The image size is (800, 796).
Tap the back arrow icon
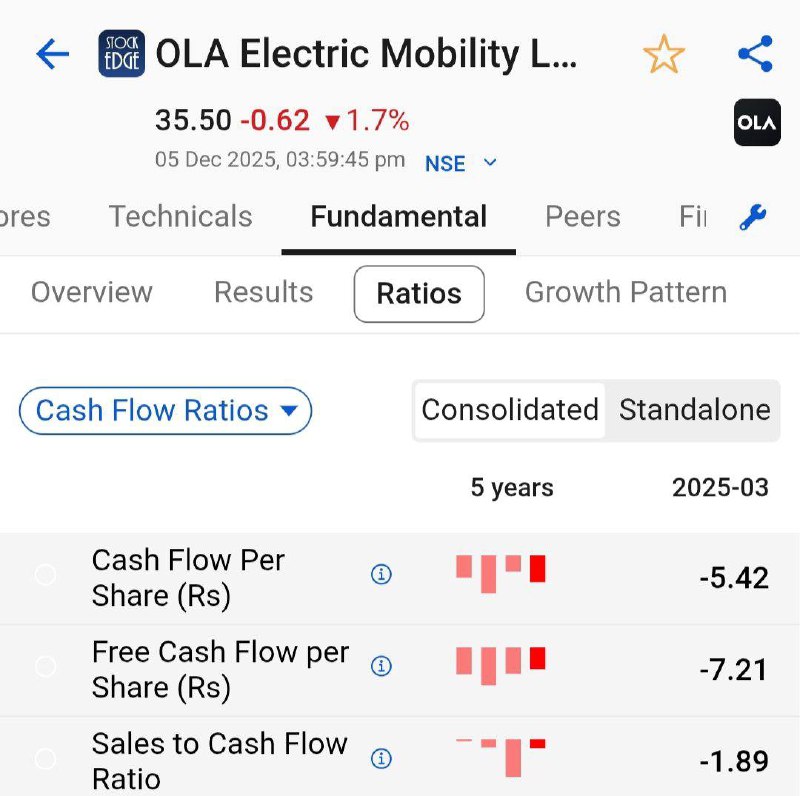(x=52, y=54)
